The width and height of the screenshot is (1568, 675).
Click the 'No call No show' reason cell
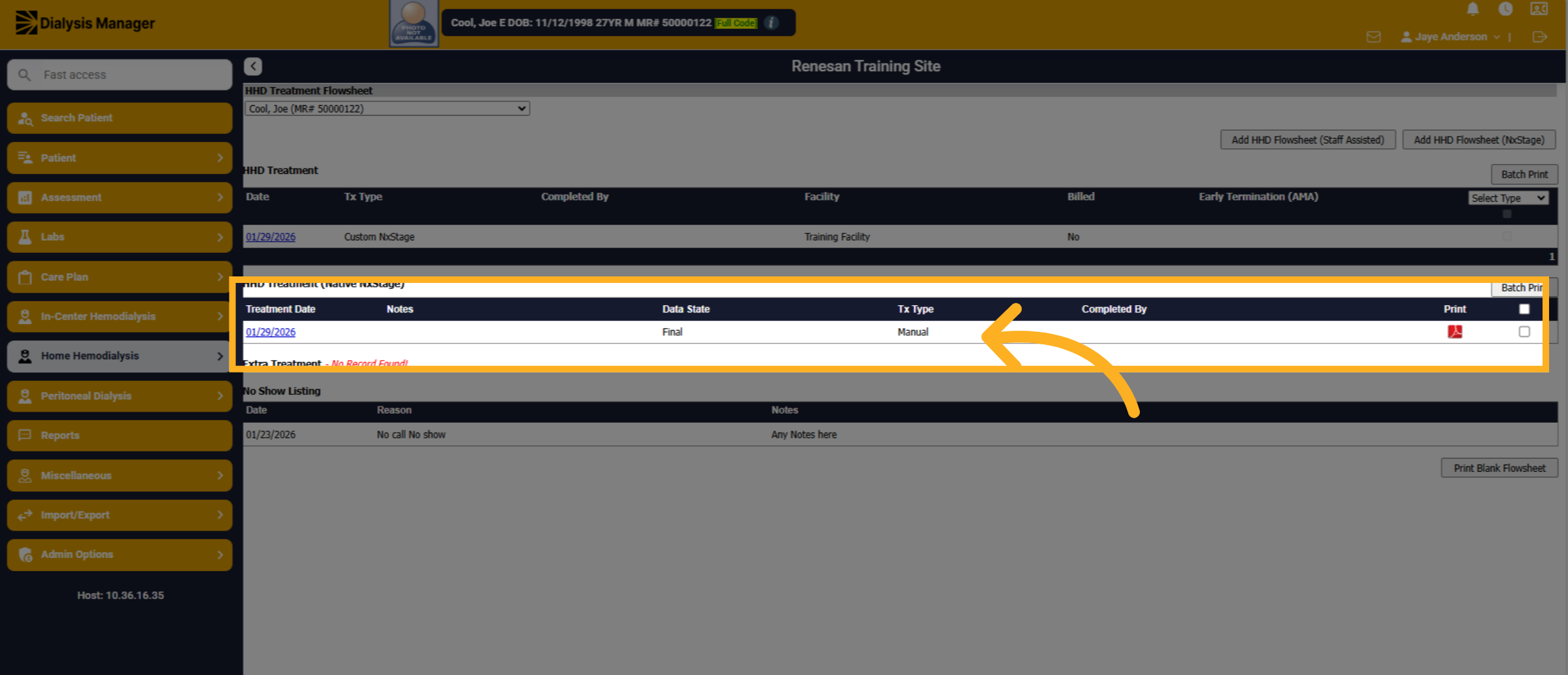[411, 435]
